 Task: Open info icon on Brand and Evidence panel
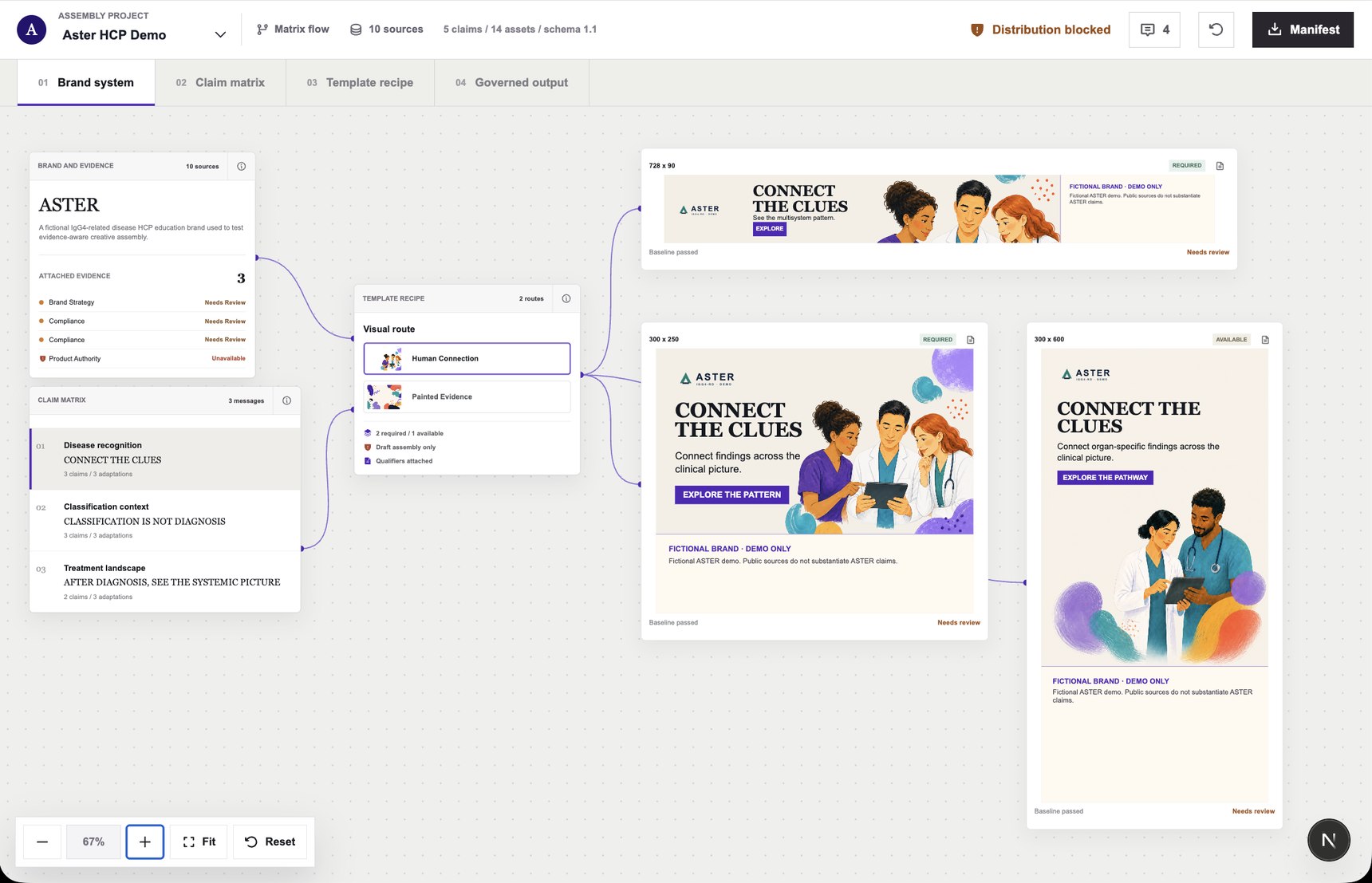(x=241, y=166)
